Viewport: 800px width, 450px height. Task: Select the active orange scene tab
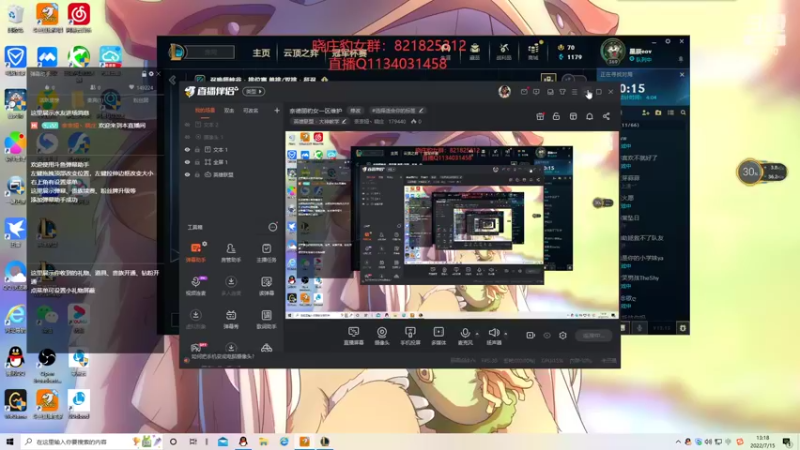point(205,111)
